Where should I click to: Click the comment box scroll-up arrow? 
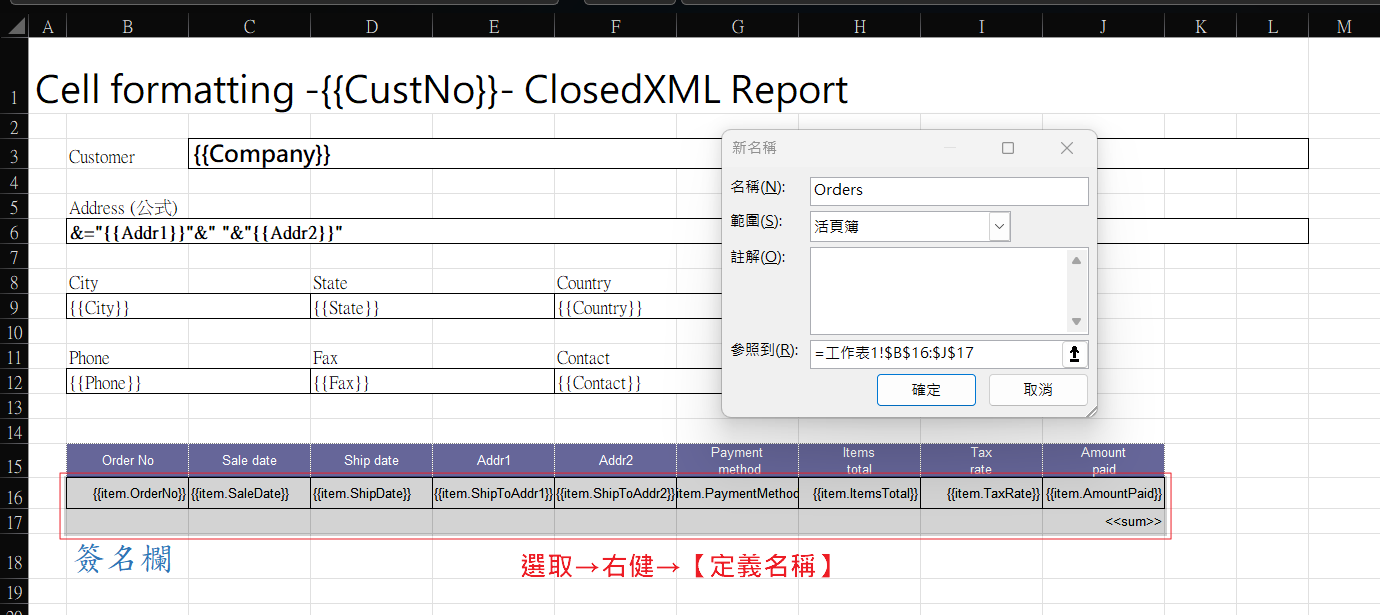point(1076,261)
